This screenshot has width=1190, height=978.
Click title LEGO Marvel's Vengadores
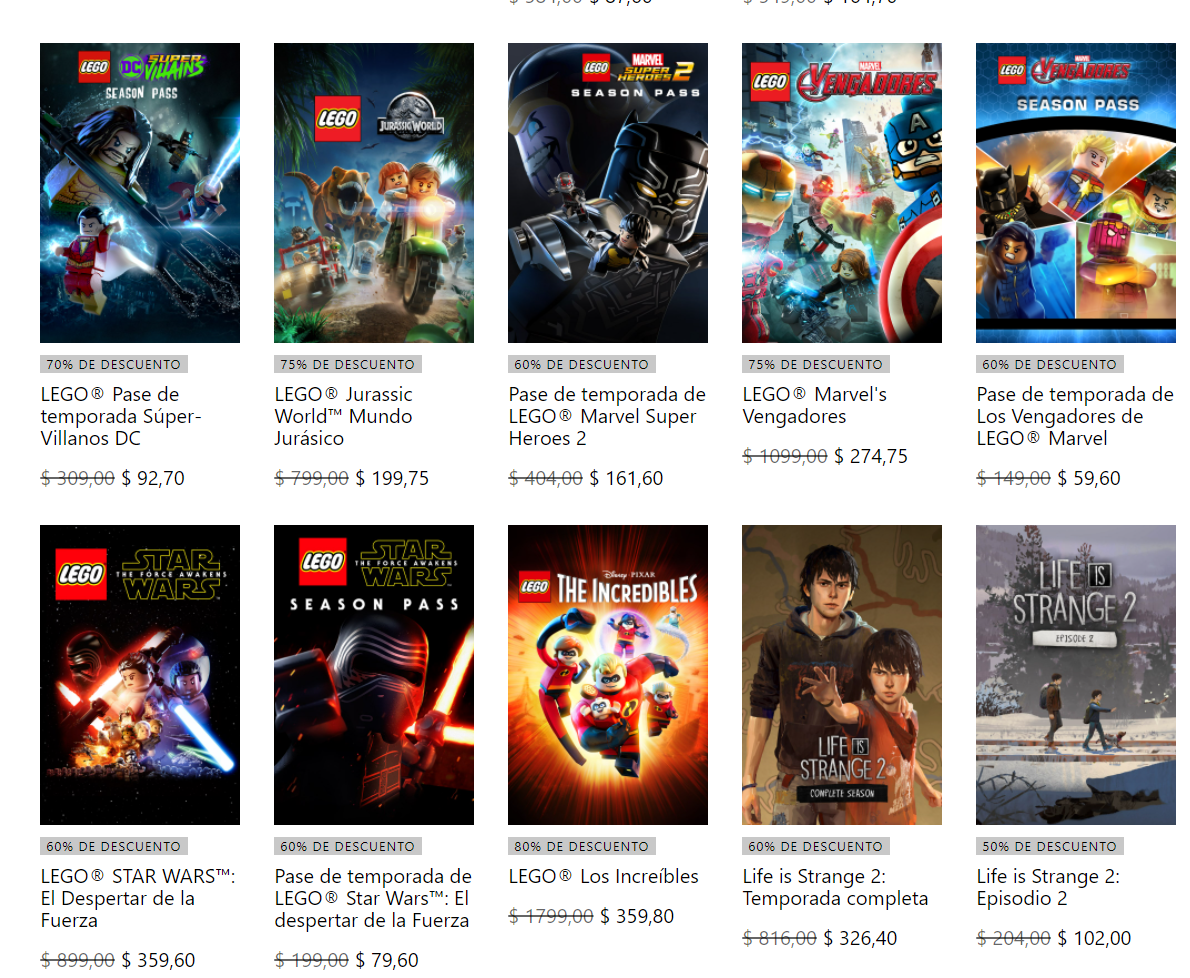[815, 405]
